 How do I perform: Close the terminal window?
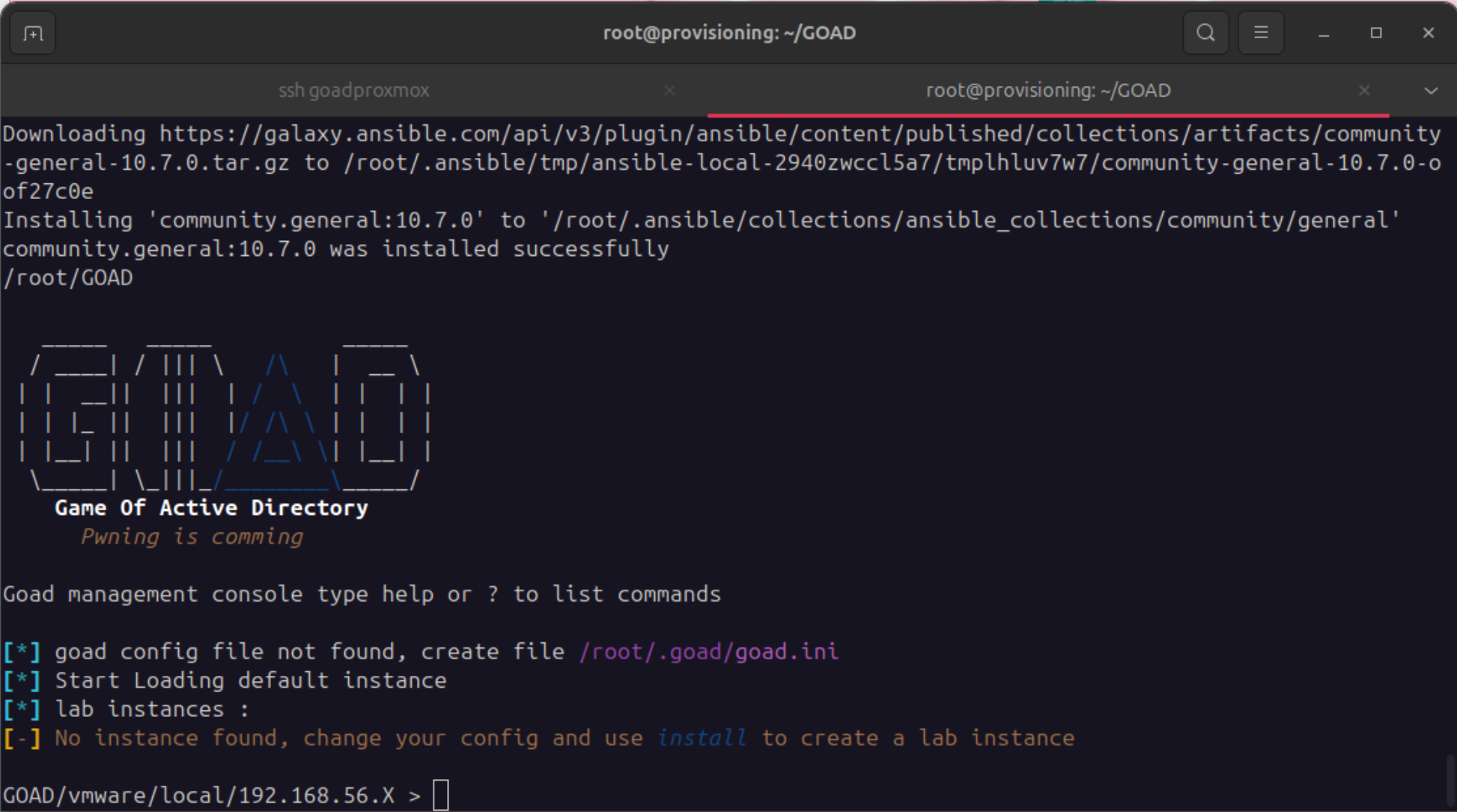pos(1429,33)
